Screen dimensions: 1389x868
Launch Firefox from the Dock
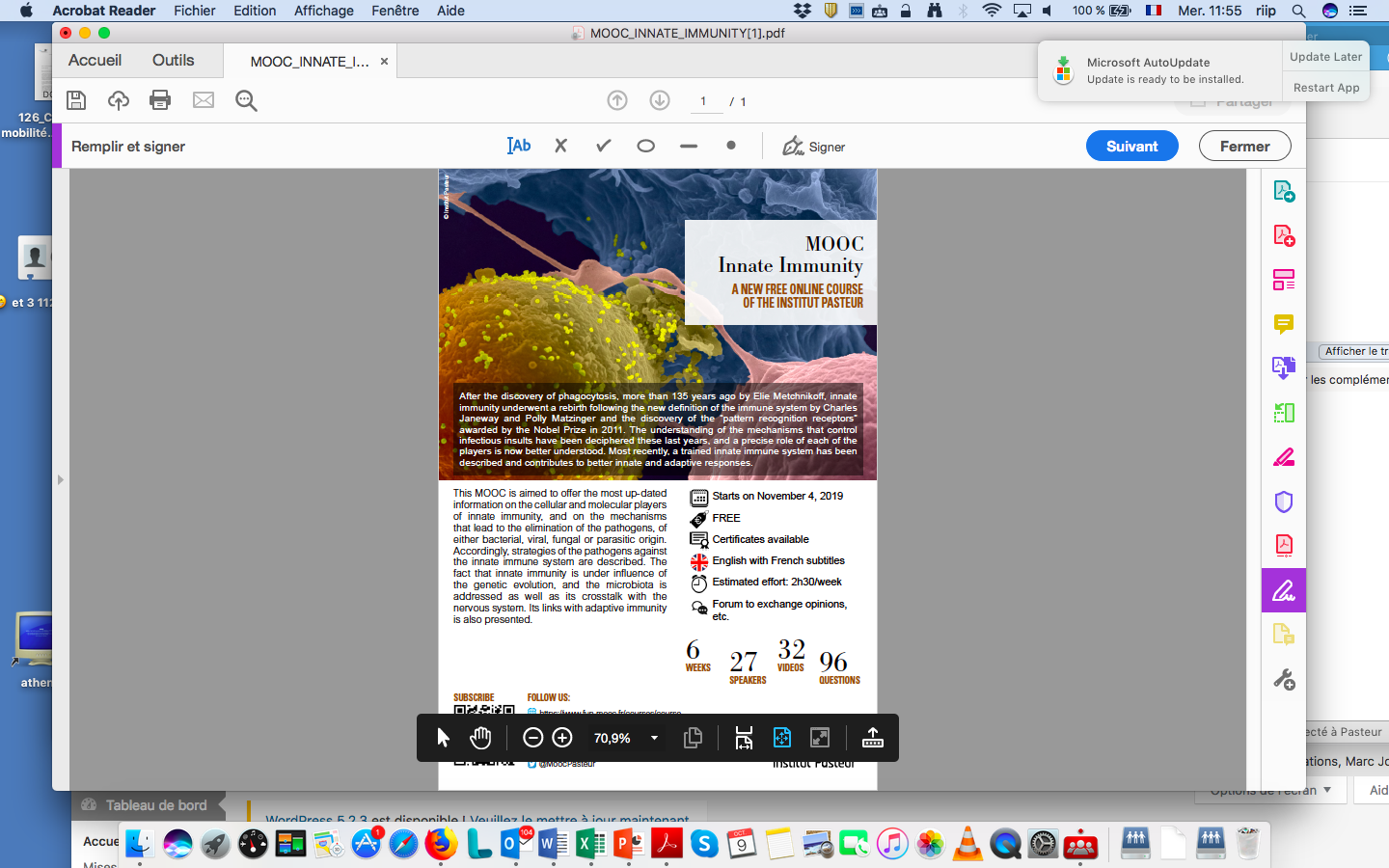pyautogui.click(x=441, y=844)
